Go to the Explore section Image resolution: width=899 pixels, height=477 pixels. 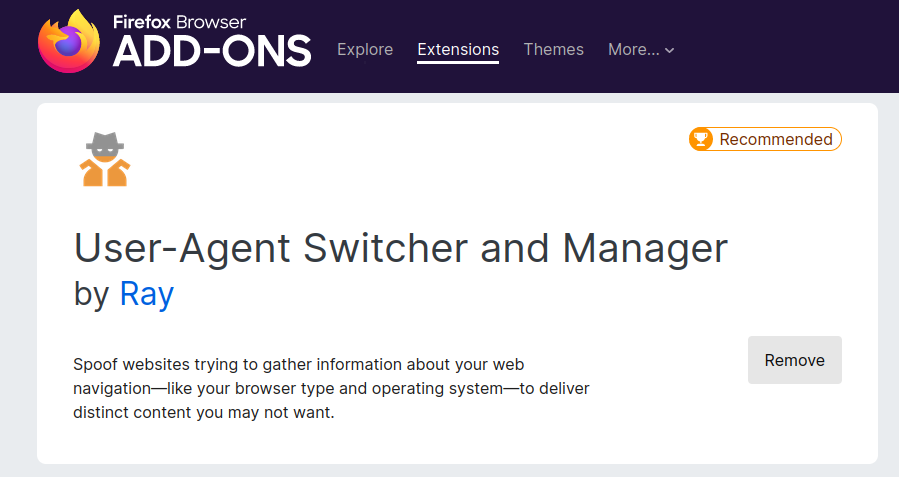pyautogui.click(x=365, y=50)
